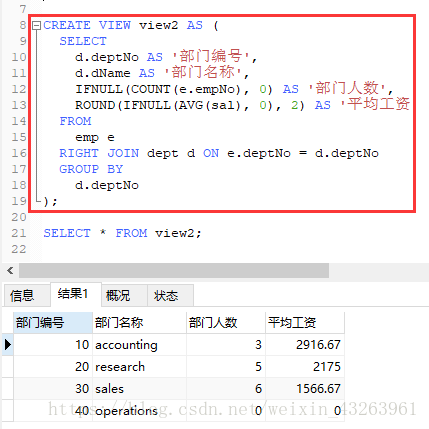Select the 部门编号 column header
The width and height of the screenshot is (429, 429).
[x=53, y=323]
